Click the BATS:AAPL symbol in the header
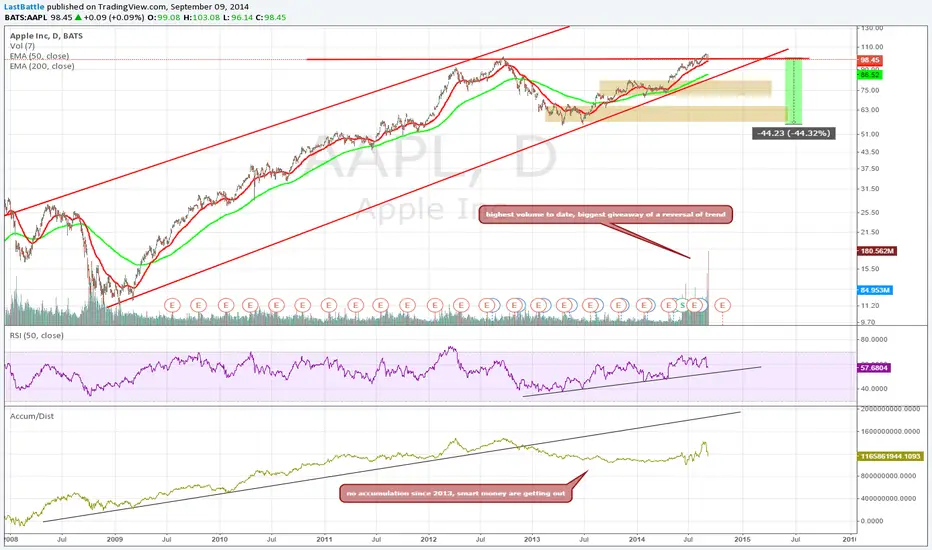Screen dimensions: 932x550 click(x=26, y=17)
